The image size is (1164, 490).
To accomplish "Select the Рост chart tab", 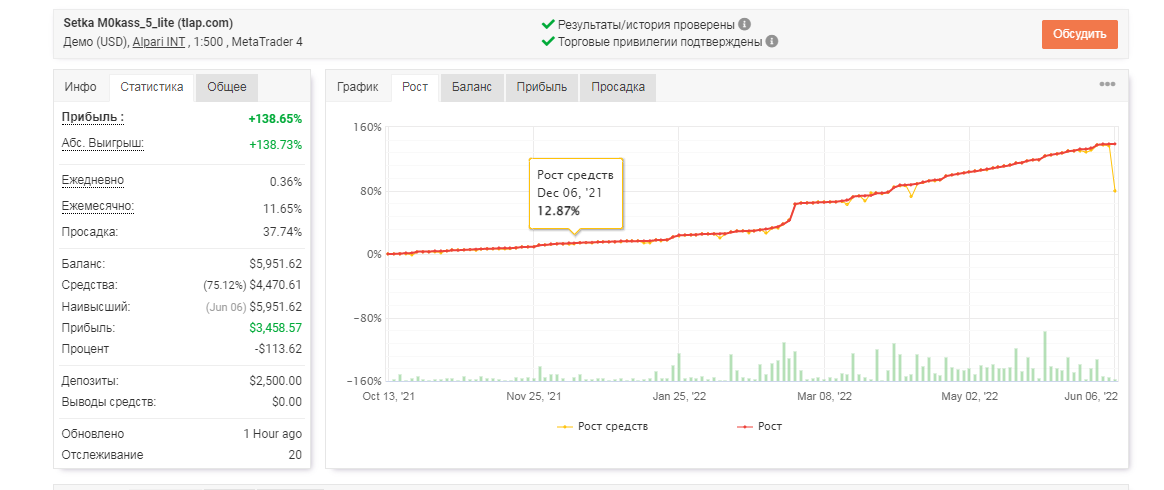I will (x=415, y=87).
